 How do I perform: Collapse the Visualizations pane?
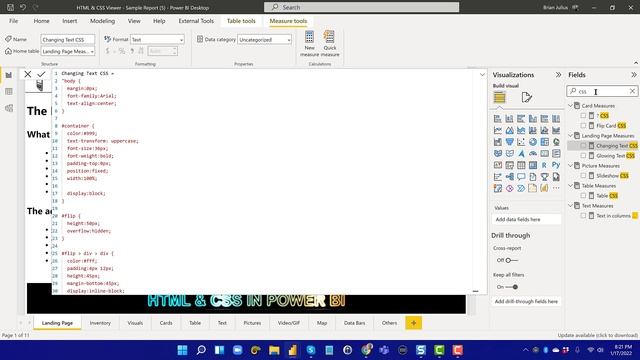[x=558, y=75]
